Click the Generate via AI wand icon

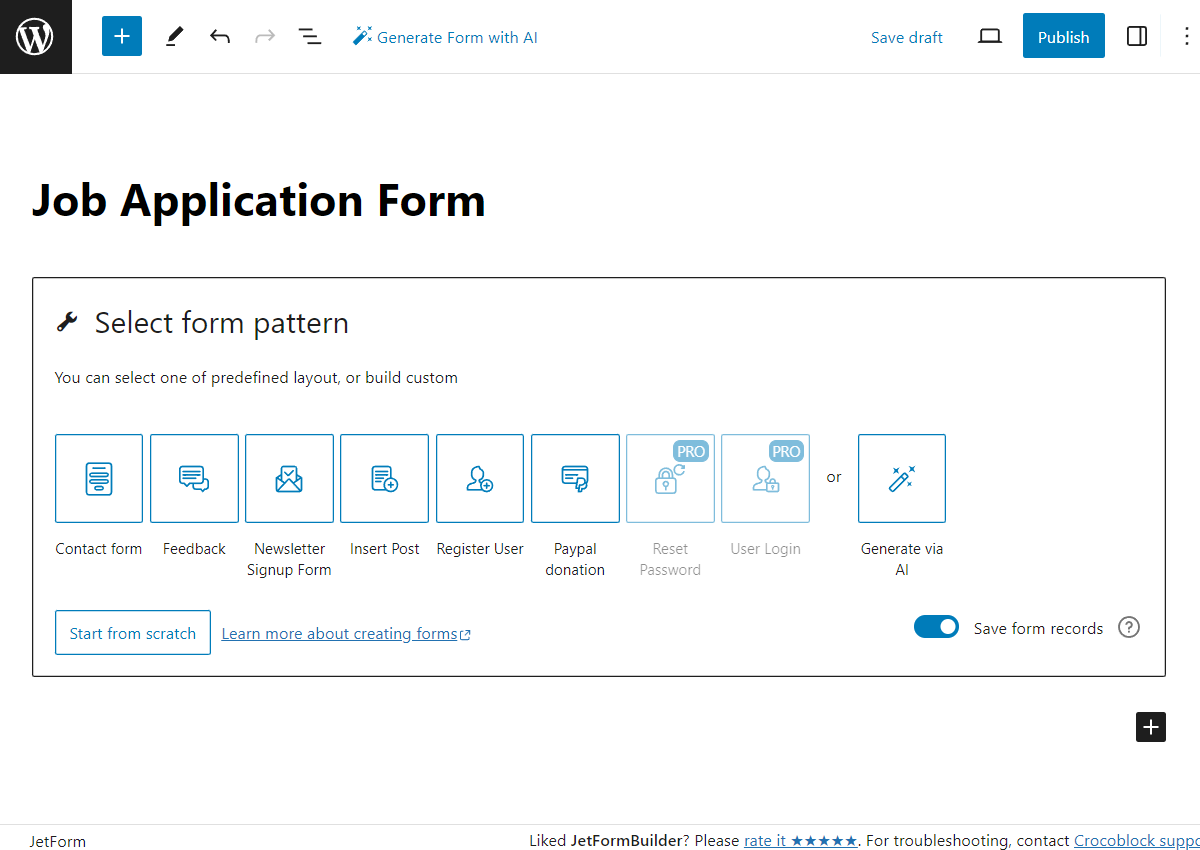(901, 478)
